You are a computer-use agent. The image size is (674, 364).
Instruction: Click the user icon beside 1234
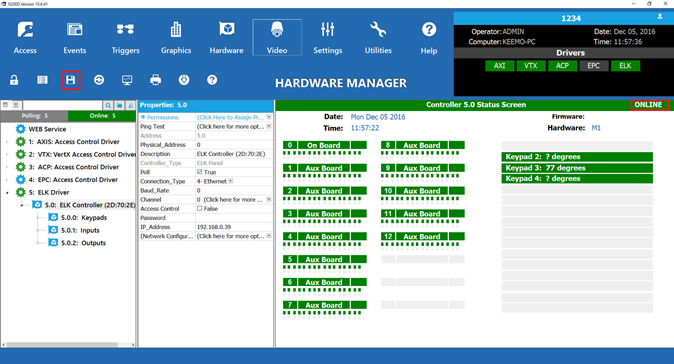[x=659, y=17]
